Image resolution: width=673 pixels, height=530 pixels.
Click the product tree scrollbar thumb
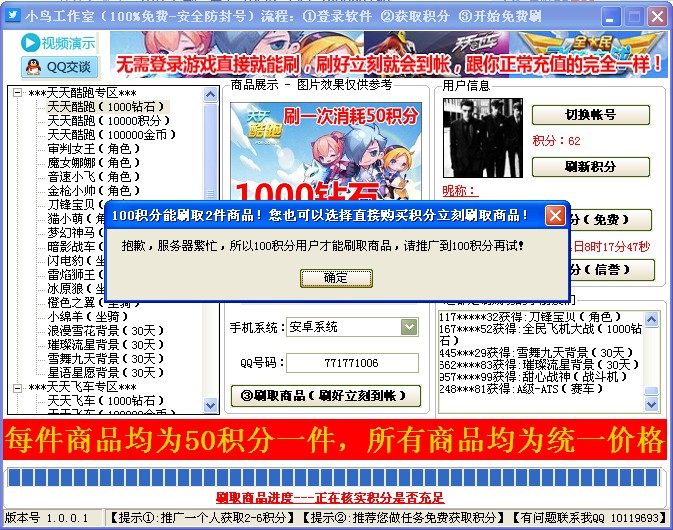coord(210,152)
